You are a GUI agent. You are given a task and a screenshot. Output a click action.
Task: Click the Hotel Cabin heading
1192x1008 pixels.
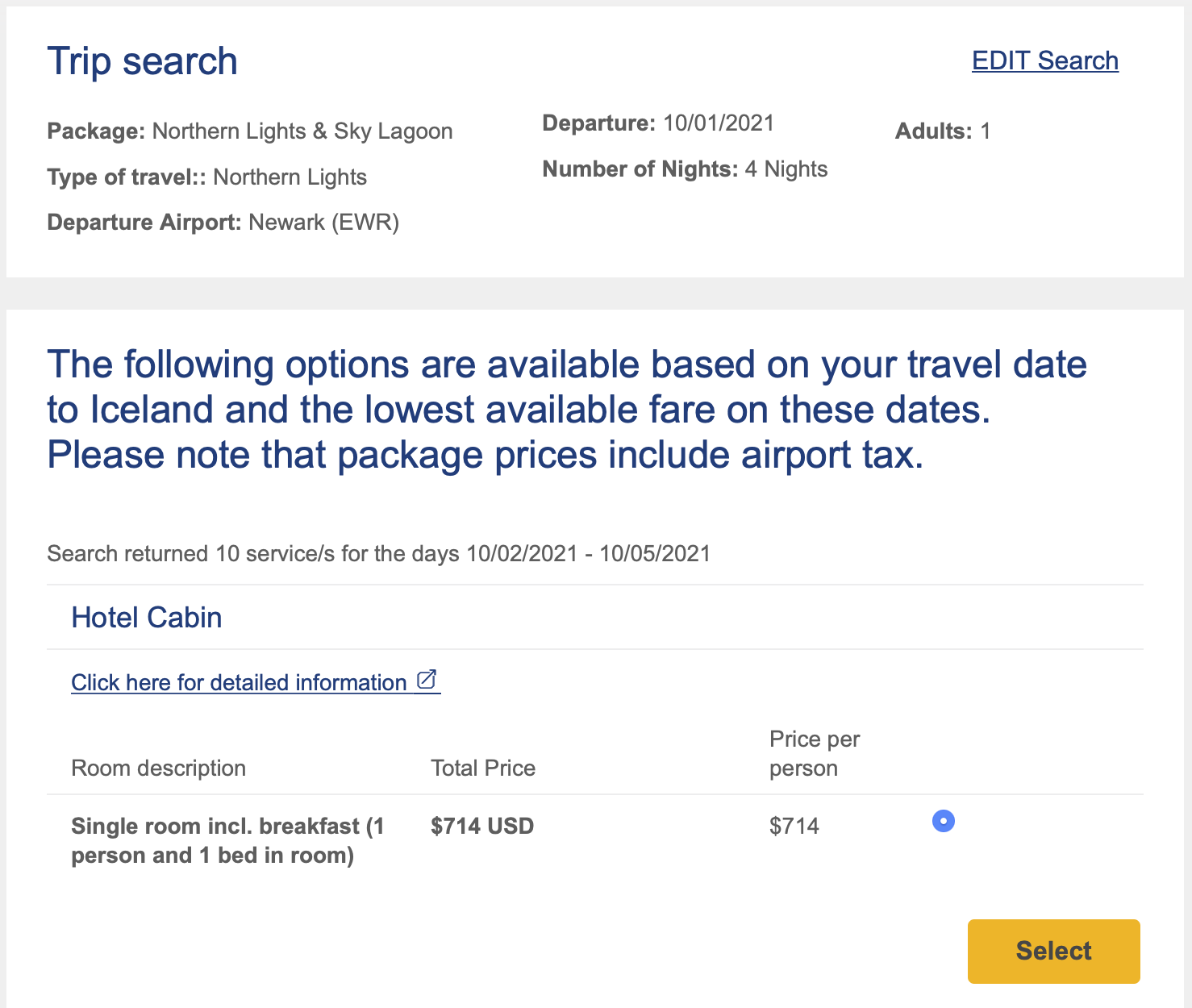pyautogui.click(x=147, y=617)
